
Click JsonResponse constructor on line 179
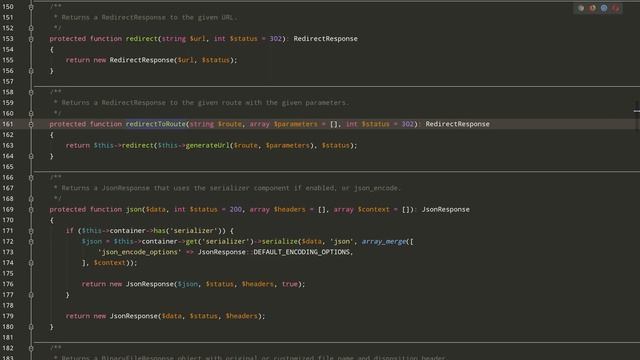pos(133,316)
